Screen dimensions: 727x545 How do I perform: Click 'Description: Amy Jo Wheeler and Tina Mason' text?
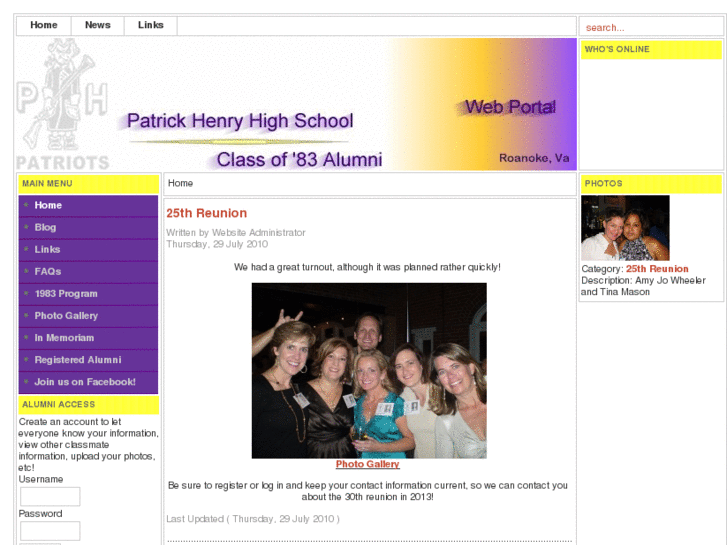point(643,286)
